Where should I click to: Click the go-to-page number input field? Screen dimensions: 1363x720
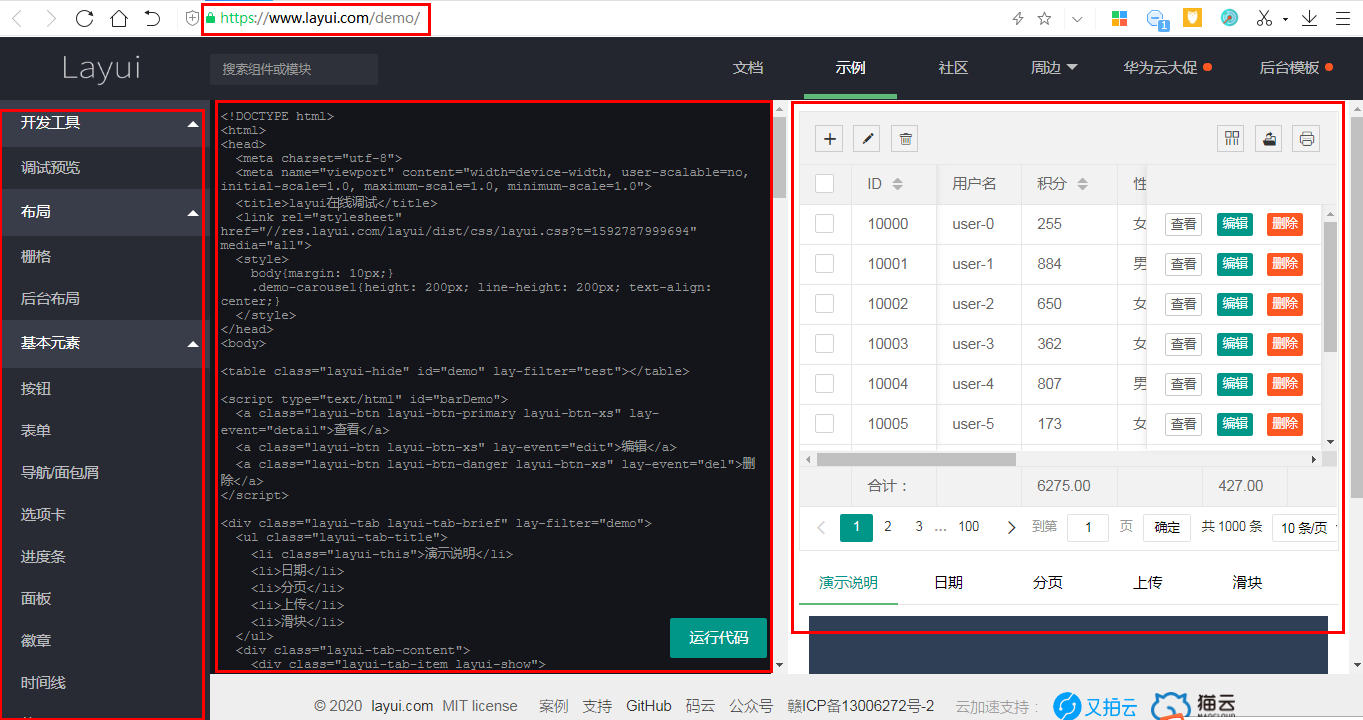[x=1087, y=527]
